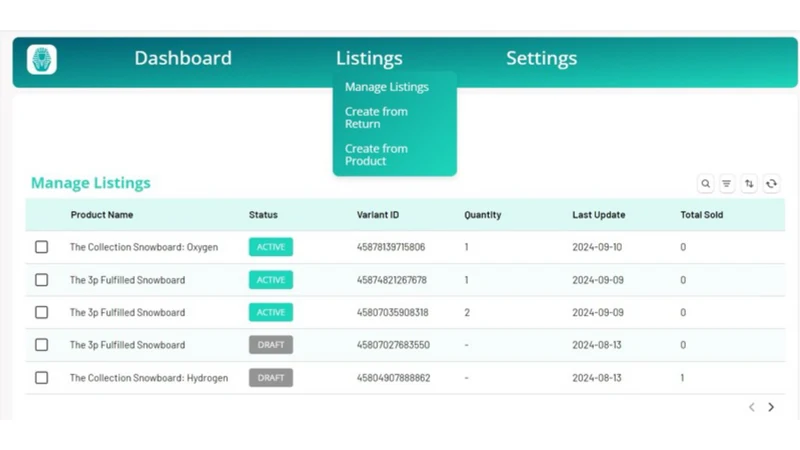Click The Collection Snowboard: Hydrogen product name
Screen dimensions: 800x450
point(149,378)
